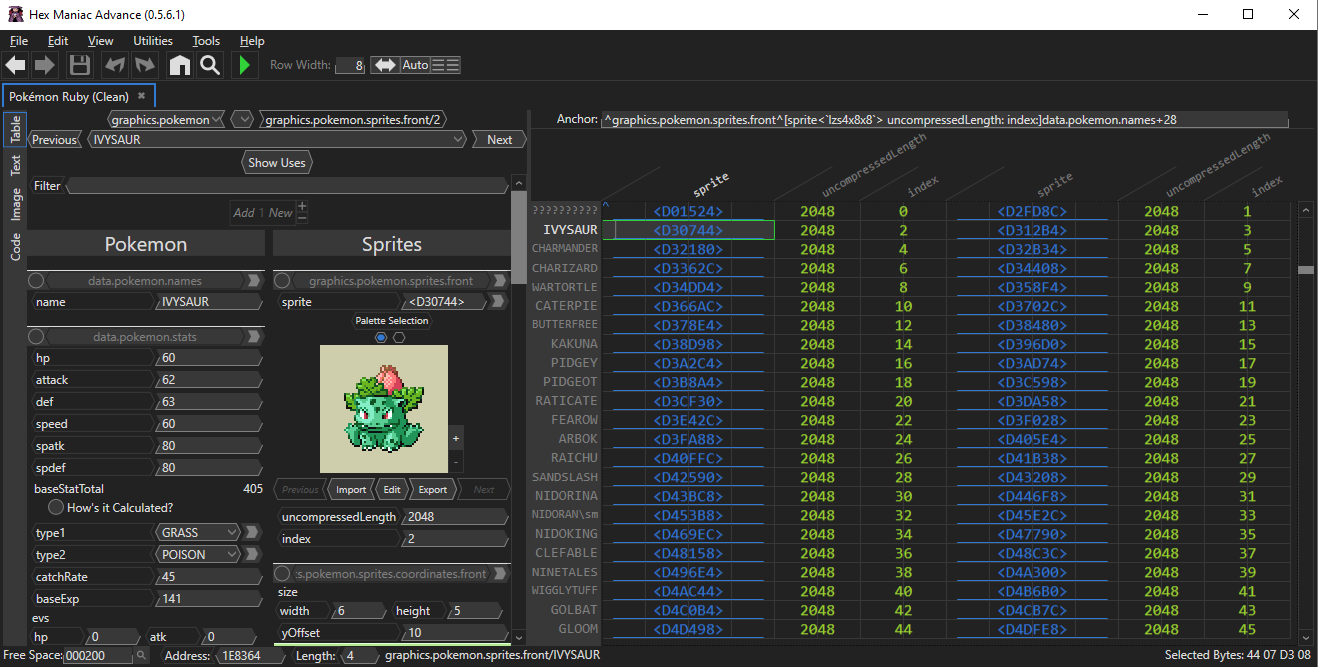The image size is (1318, 667).
Task: Click the table panel scrollbar up arrow
Action: click(518, 183)
